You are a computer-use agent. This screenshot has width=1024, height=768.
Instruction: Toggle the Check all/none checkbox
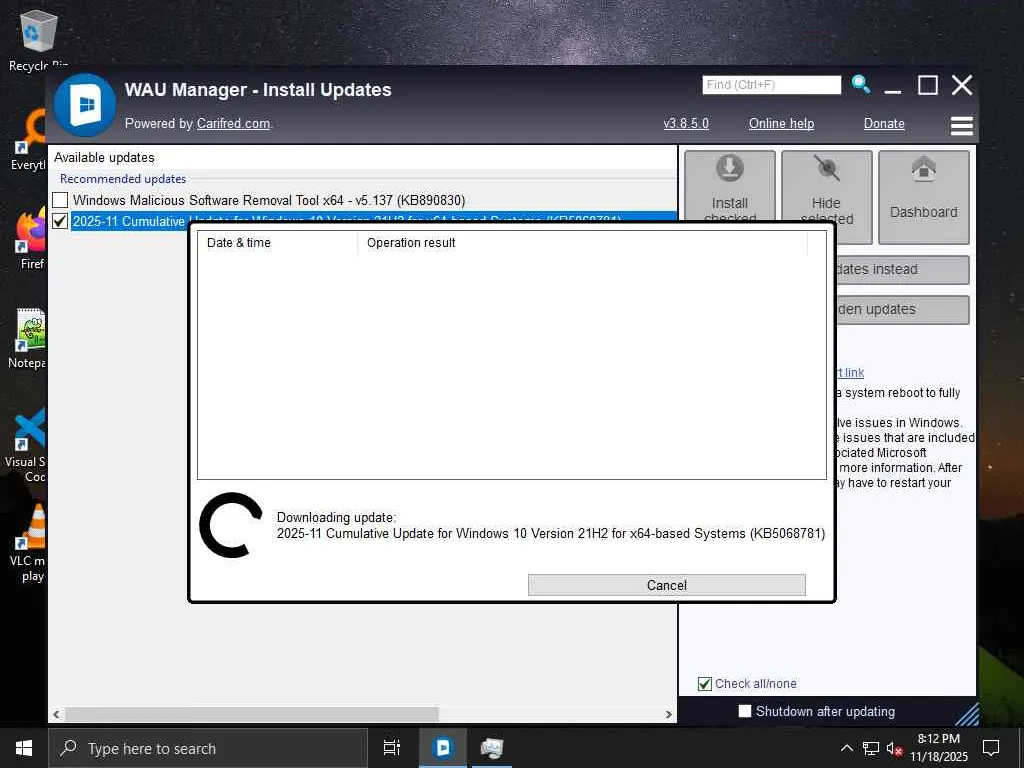click(705, 684)
